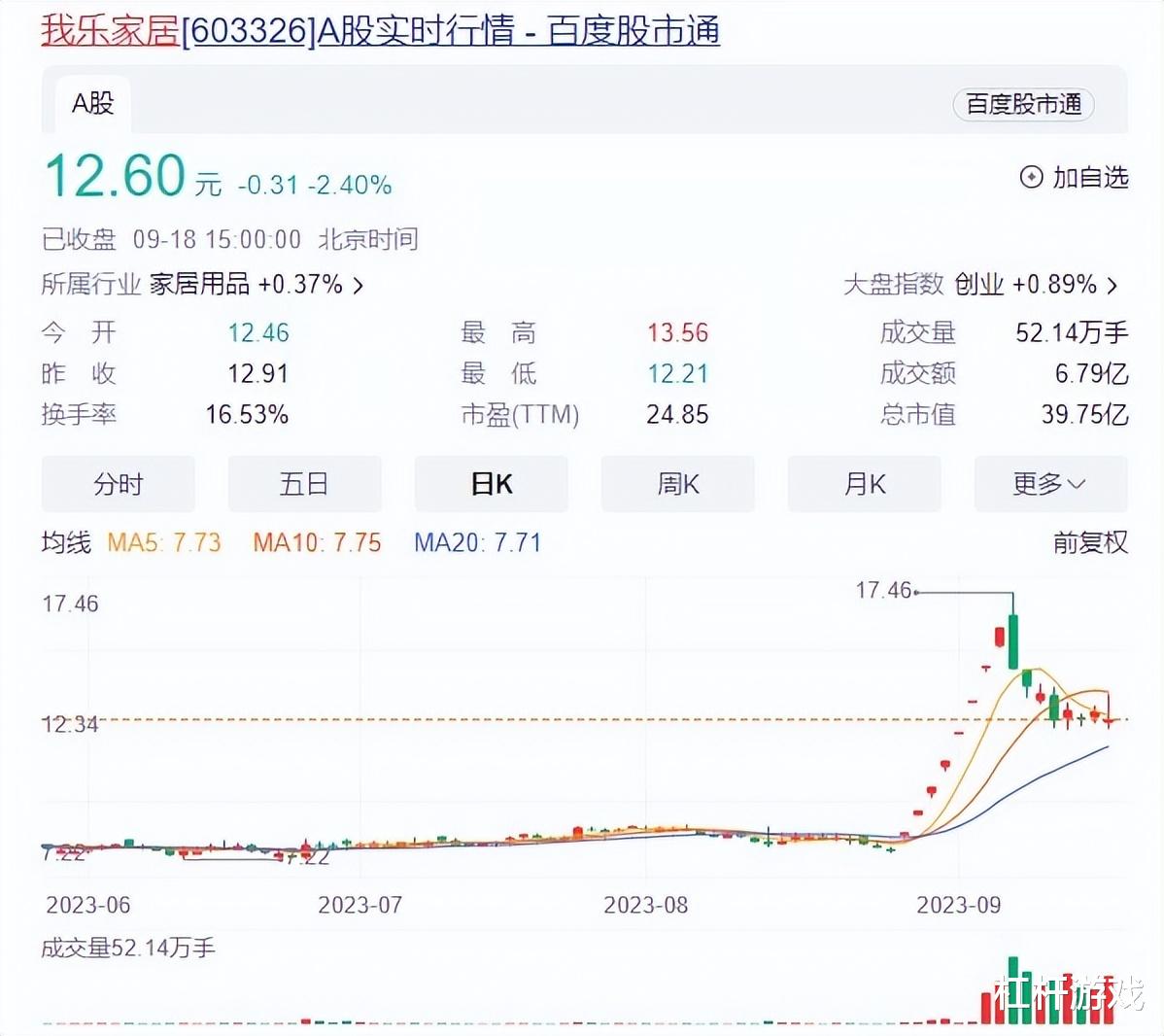Click the 2023-09 date label
The image size is (1164, 1036).
959,906
